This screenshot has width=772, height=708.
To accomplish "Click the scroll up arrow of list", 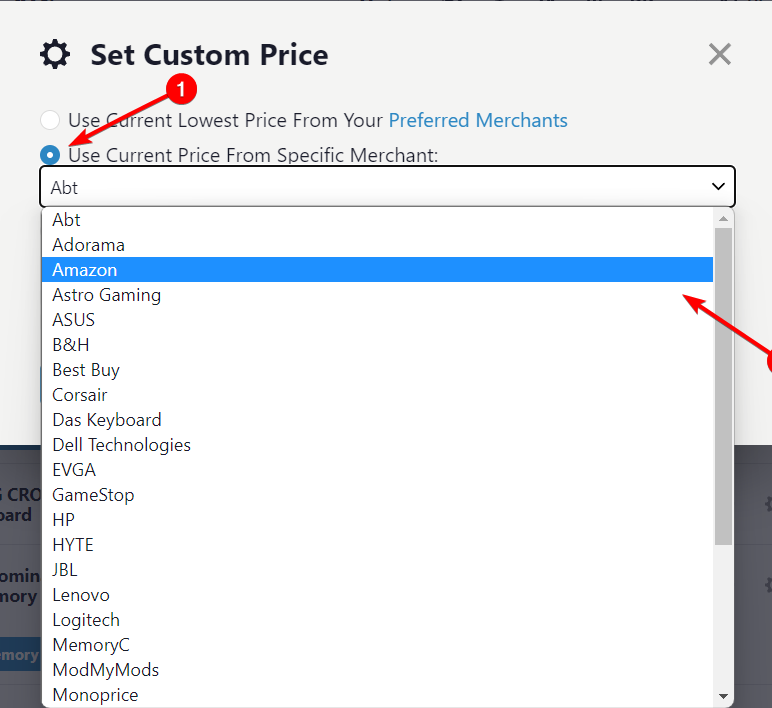I will 724,217.
